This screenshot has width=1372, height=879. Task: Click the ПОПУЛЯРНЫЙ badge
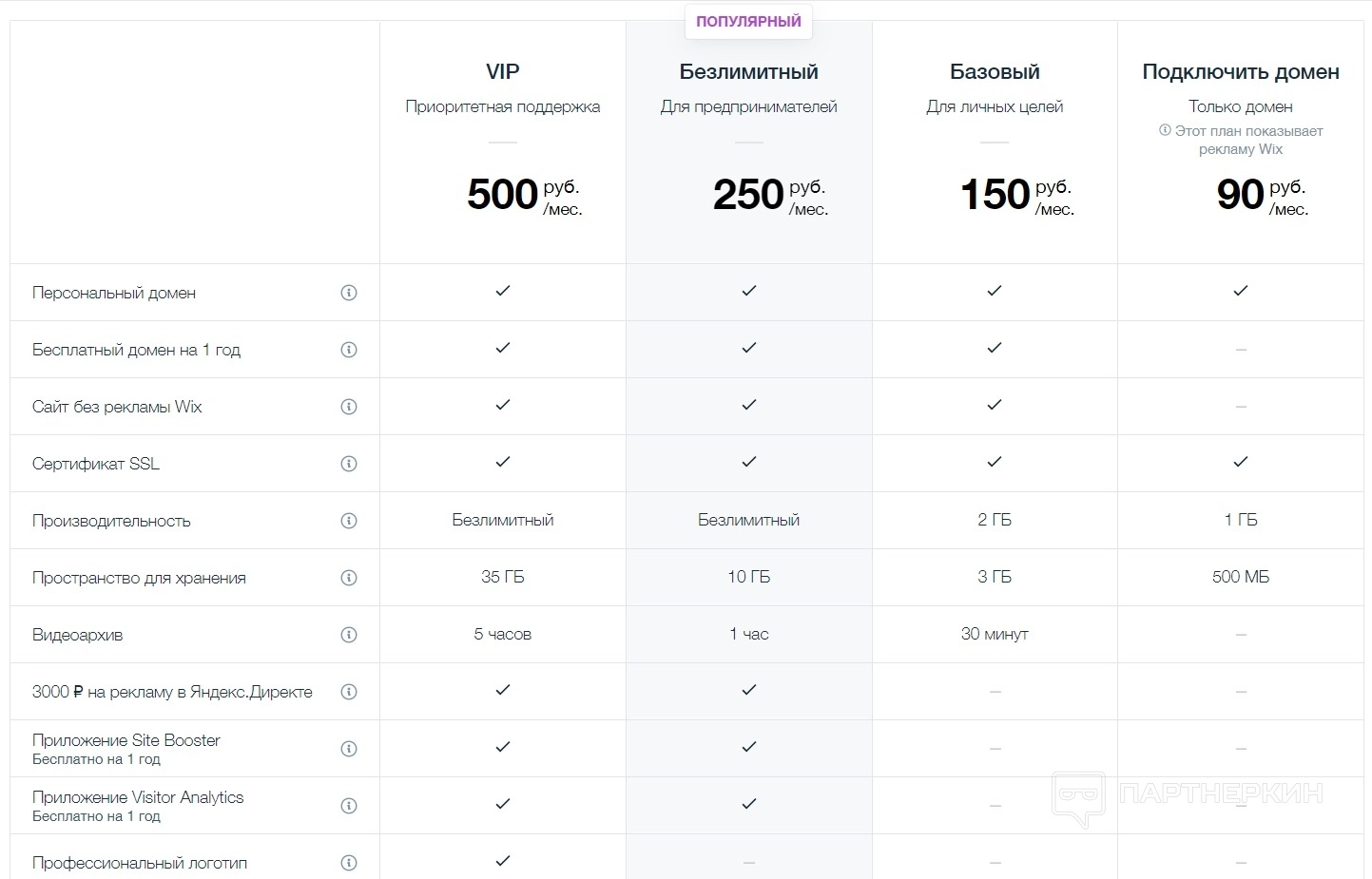tap(748, 22)
